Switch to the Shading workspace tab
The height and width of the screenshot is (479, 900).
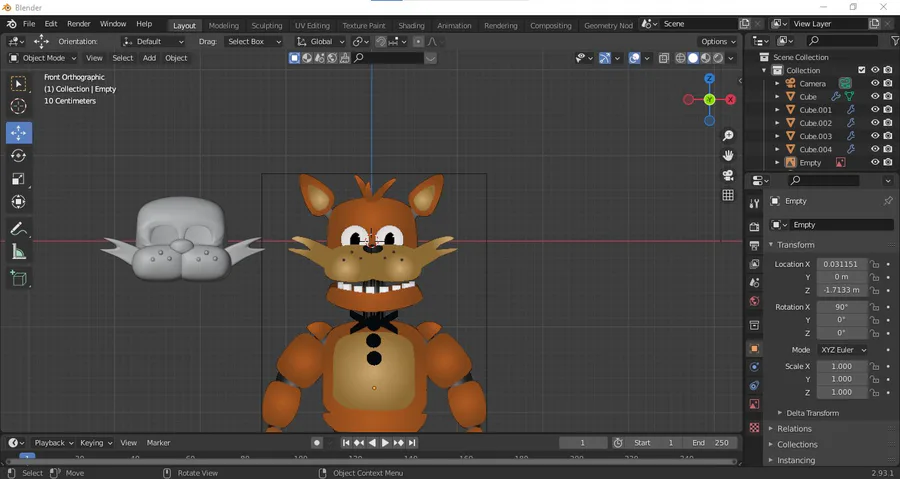coord(412,26)
